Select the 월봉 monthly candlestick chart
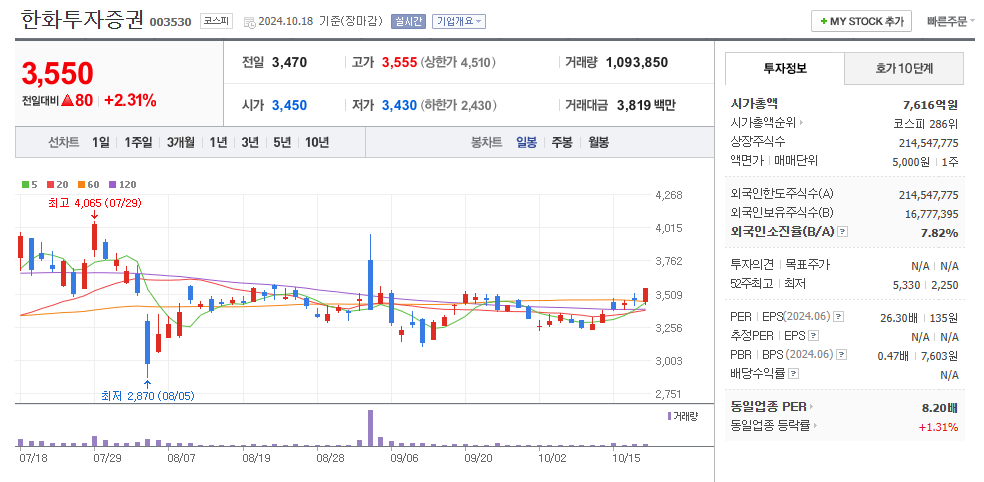Image resolution: width=984 pixels, height=482 pixels. [598, 142]
